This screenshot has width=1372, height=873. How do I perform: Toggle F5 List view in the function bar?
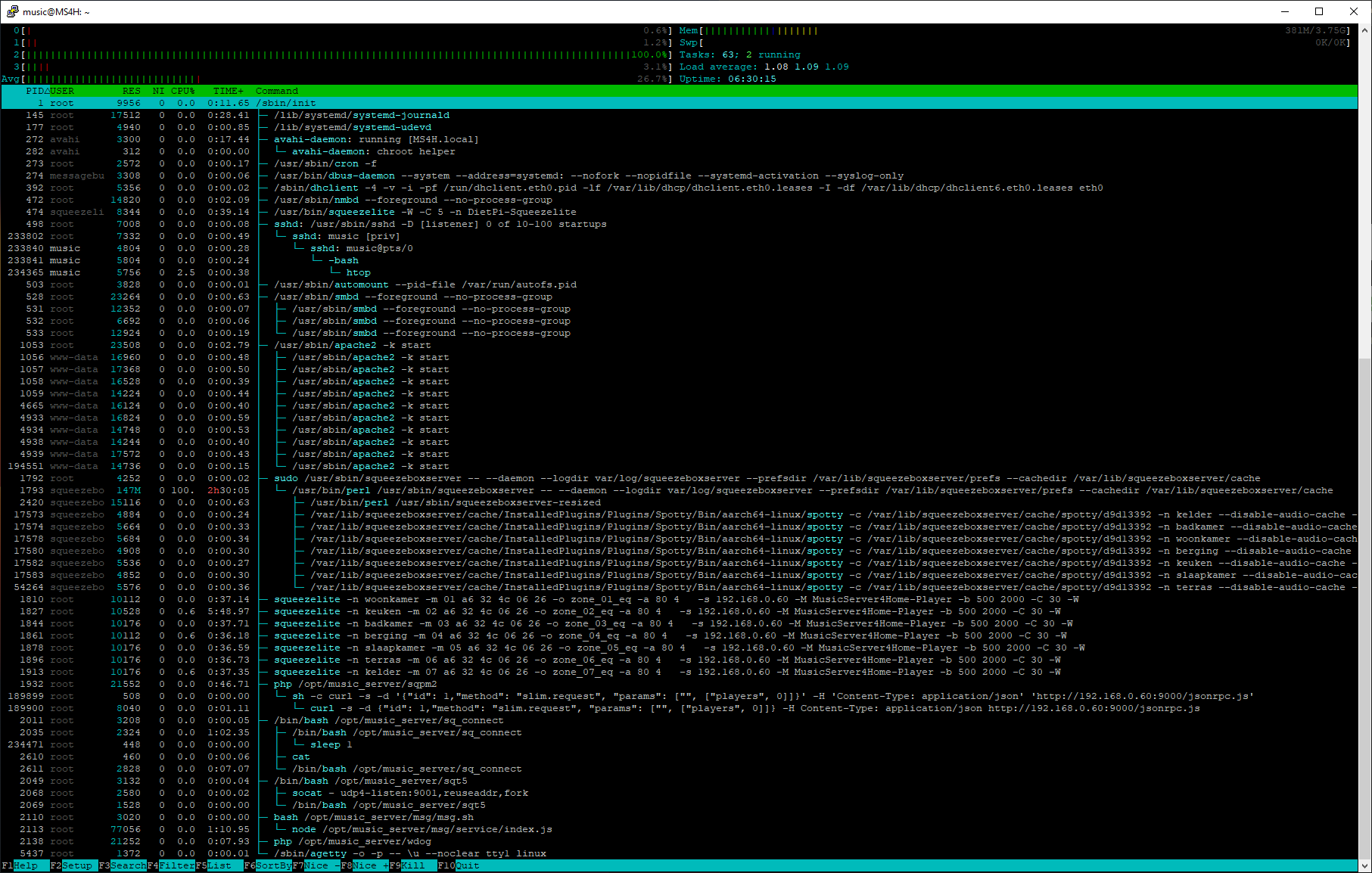pyautogui.click(x=219, y=865)
